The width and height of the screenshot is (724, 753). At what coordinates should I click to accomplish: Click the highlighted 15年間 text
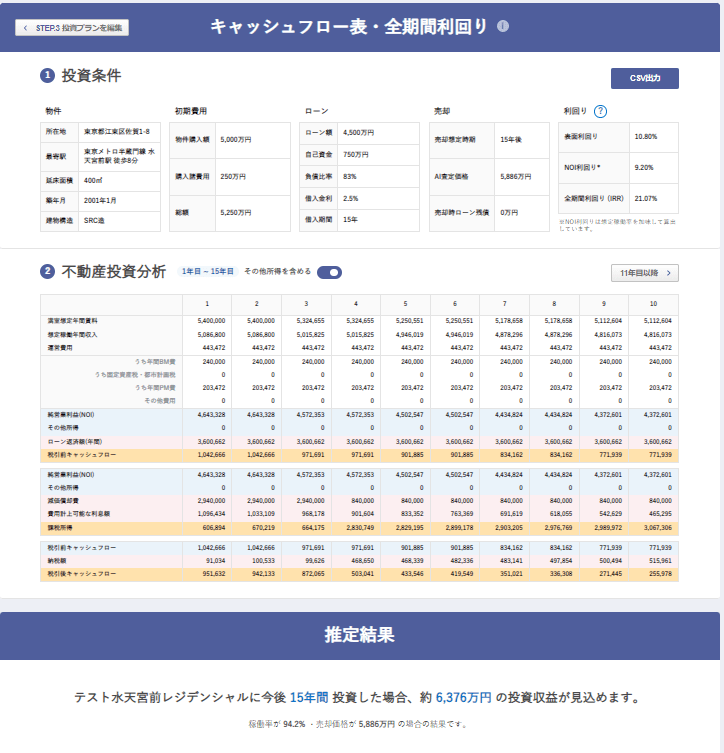pyautogui.click(x=309, y=697)
